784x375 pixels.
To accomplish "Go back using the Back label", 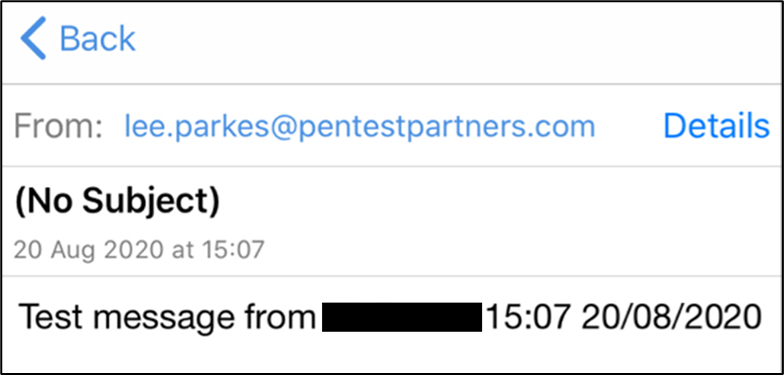I will point(98,38).
